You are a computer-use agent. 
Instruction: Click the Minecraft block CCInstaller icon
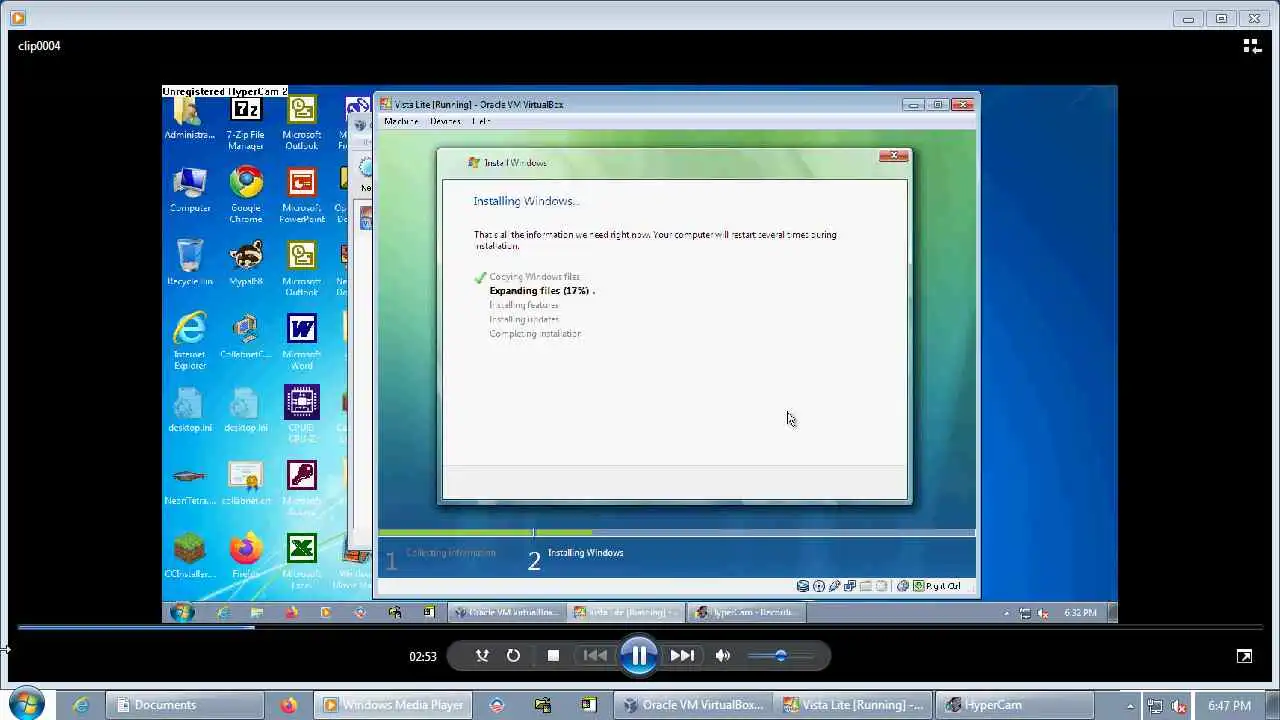189,556
